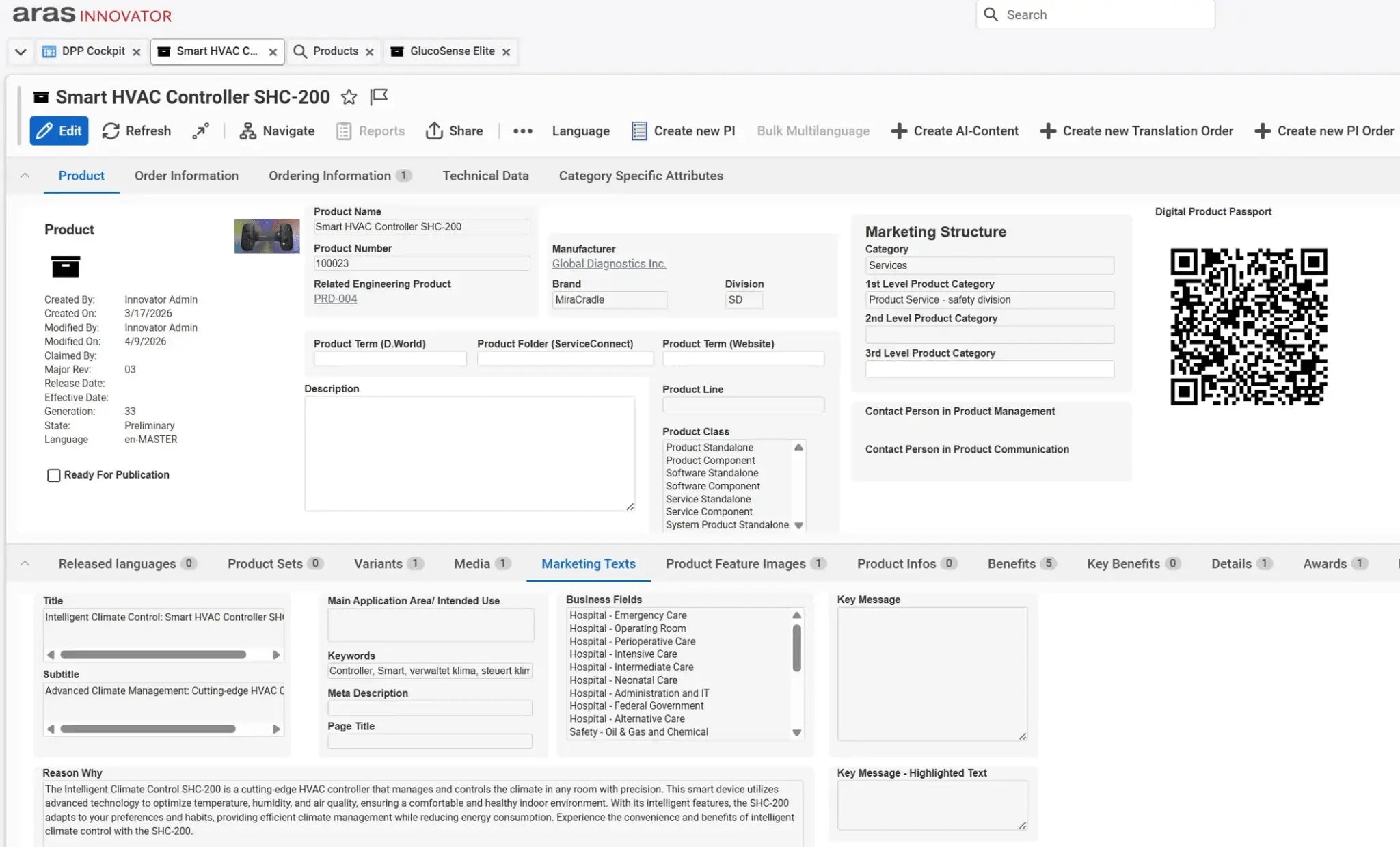The image size is (1400, 847).
Task: Click Bulk Multilanguage button
Action: (813, 131)
